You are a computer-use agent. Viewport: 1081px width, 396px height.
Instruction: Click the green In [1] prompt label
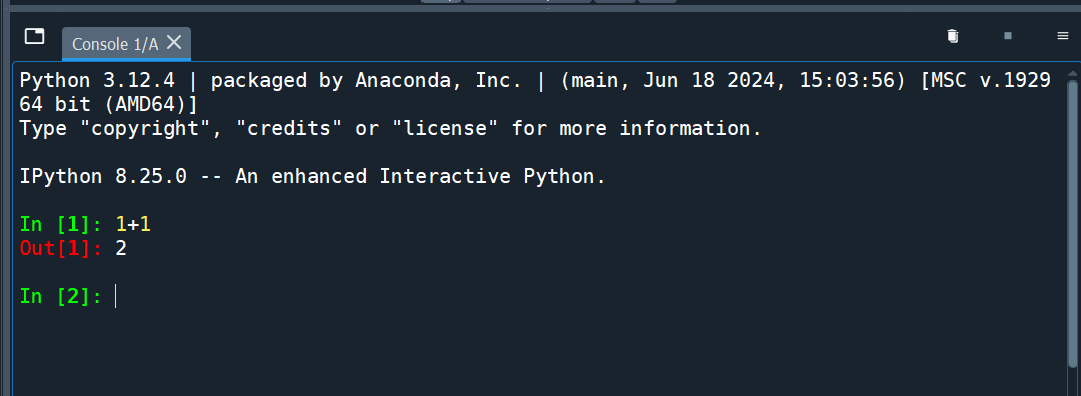tap(61, 224)
